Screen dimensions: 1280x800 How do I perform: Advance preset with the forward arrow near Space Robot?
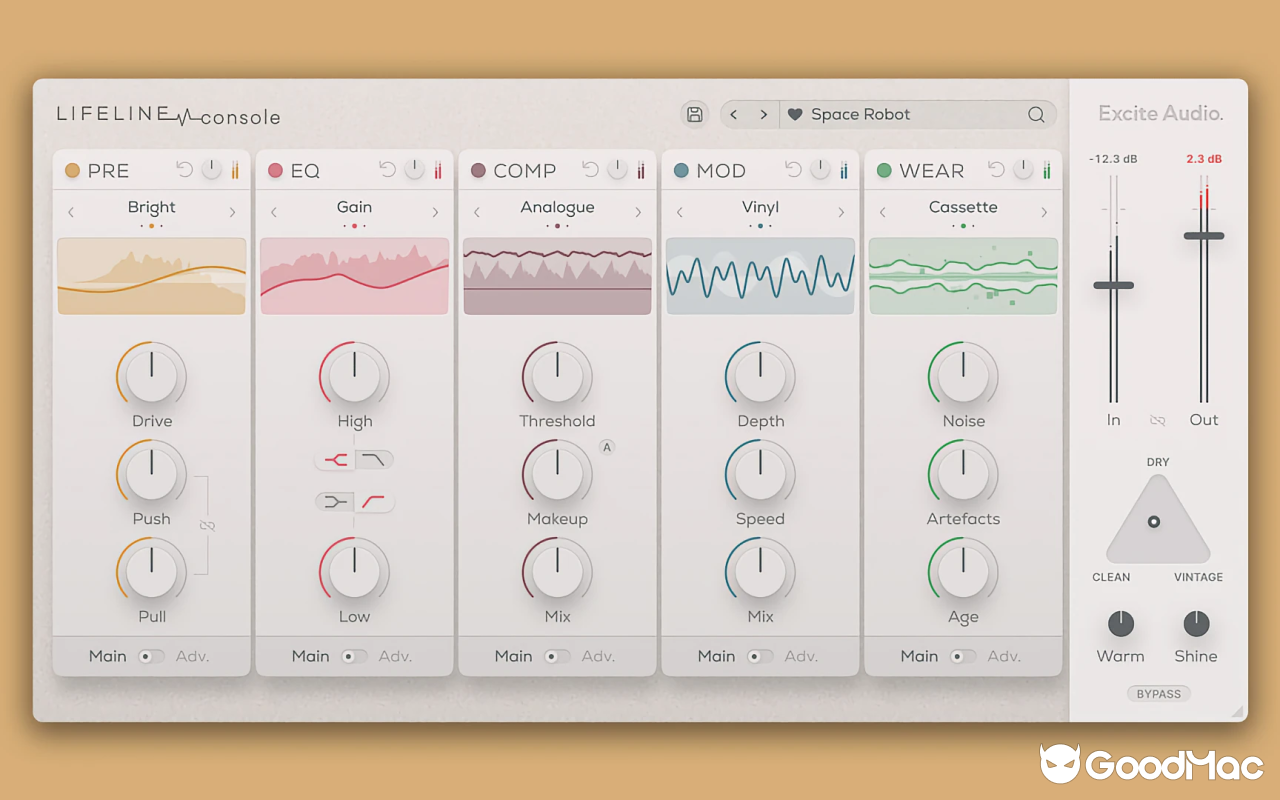763,114
